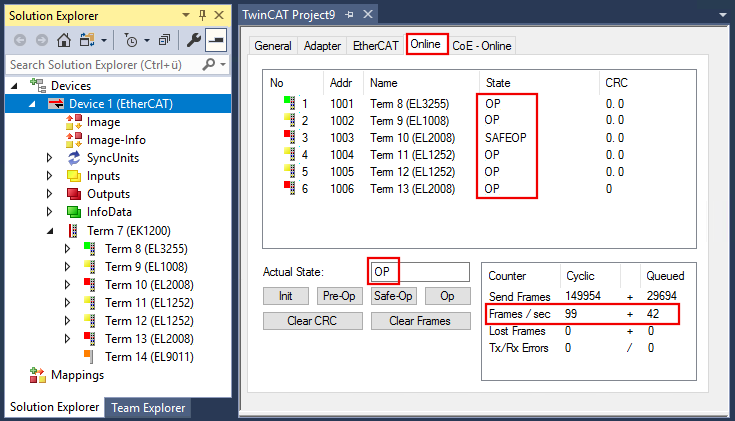Viewport: 735px width, 421px height.
Task: Click the Image-Info icon
Action: (x=74, y=140)
